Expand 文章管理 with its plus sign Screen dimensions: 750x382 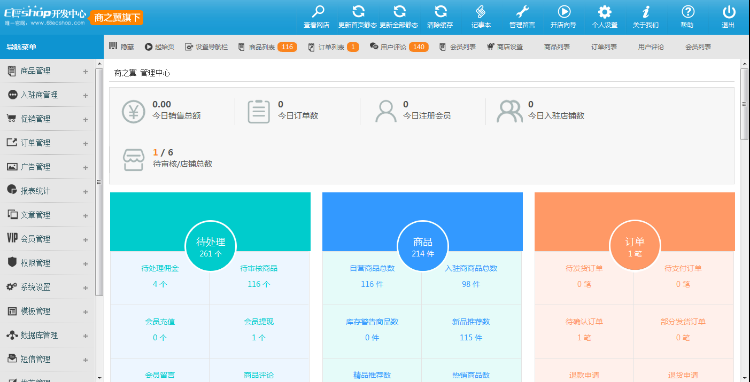[85, 215]
